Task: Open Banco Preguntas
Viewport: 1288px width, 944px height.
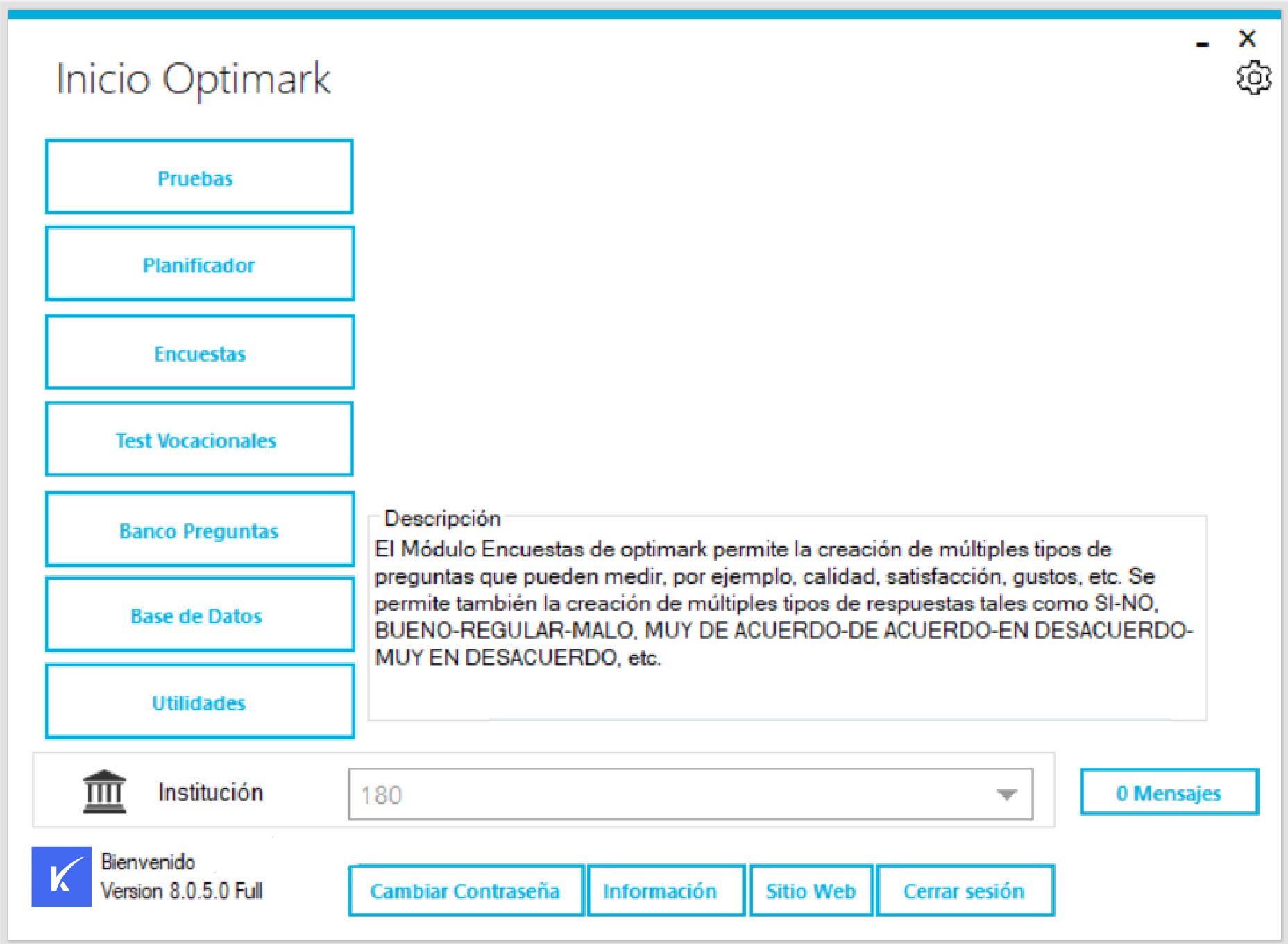Action: coord(200,529)
